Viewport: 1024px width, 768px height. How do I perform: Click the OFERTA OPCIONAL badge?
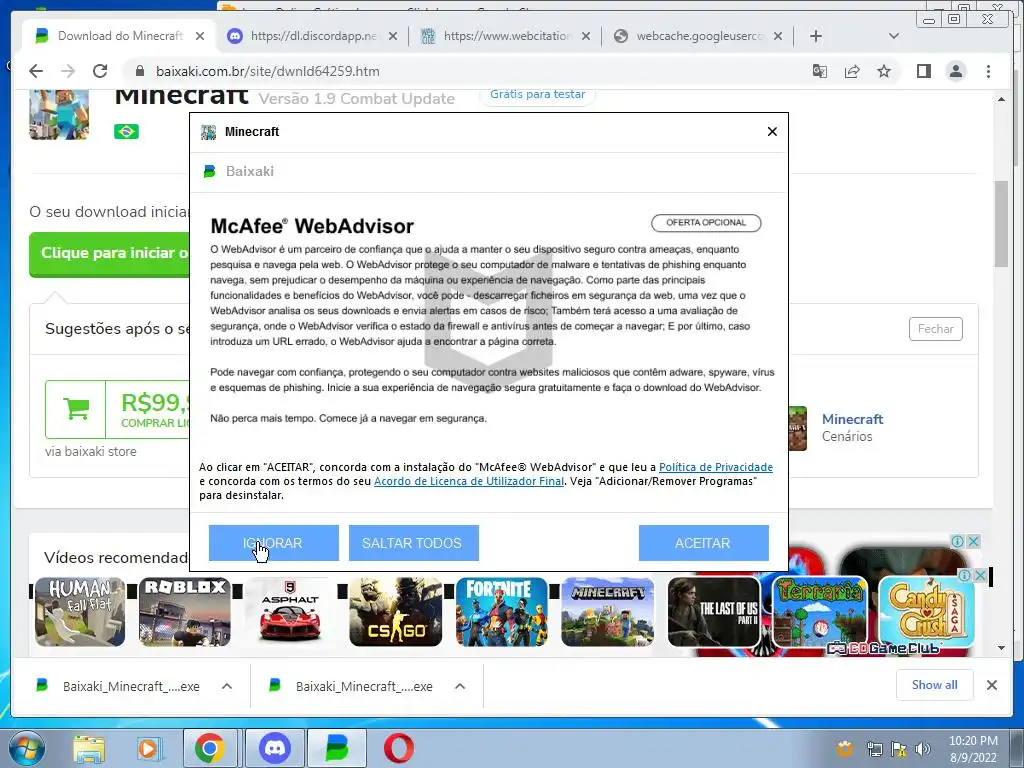[706, 223]
